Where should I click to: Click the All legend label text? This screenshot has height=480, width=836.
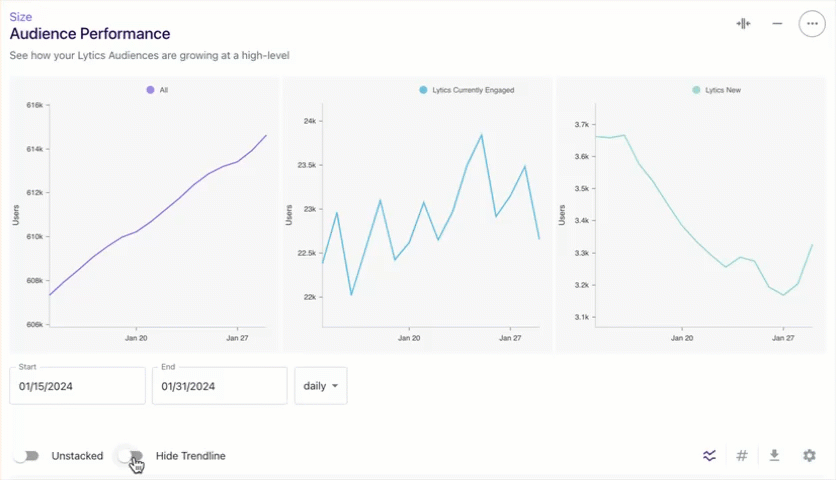tap(164, 90)
